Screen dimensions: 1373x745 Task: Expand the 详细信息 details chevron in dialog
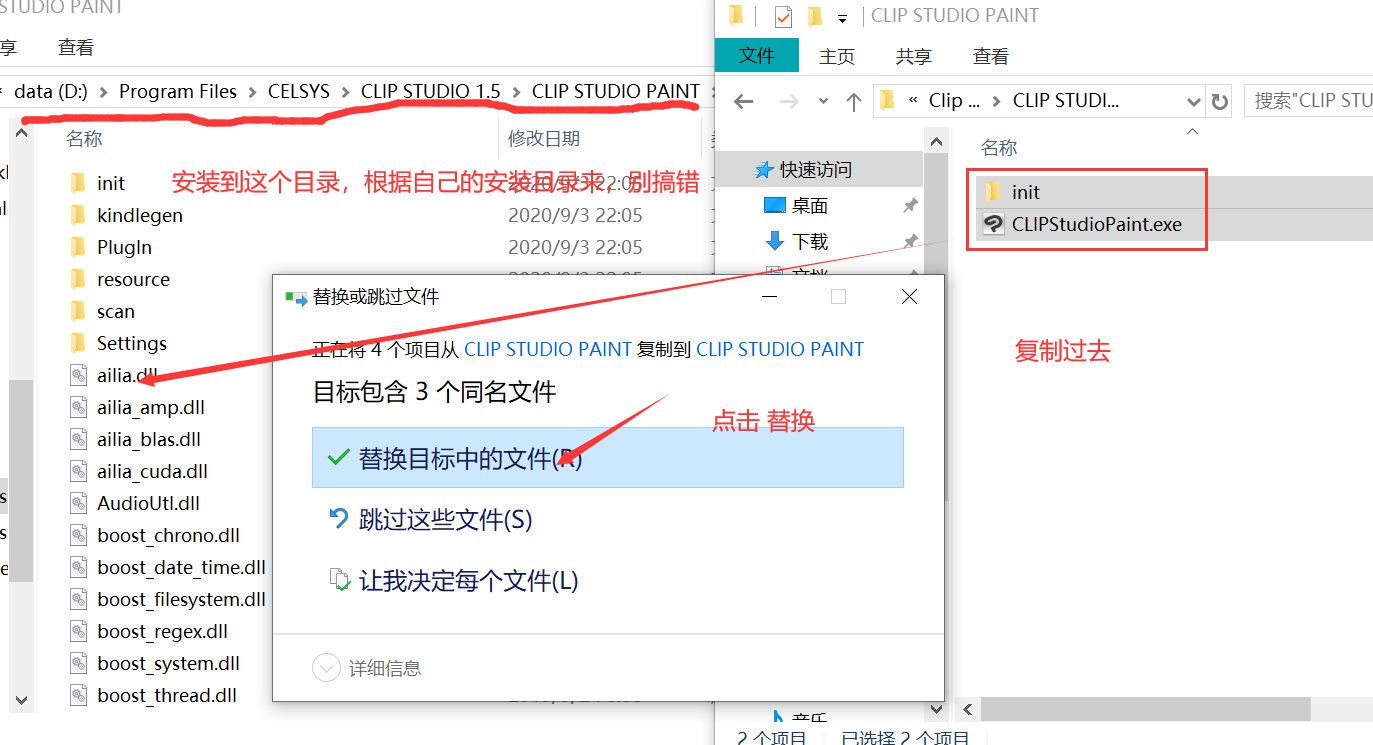click(x=327, y=668)
